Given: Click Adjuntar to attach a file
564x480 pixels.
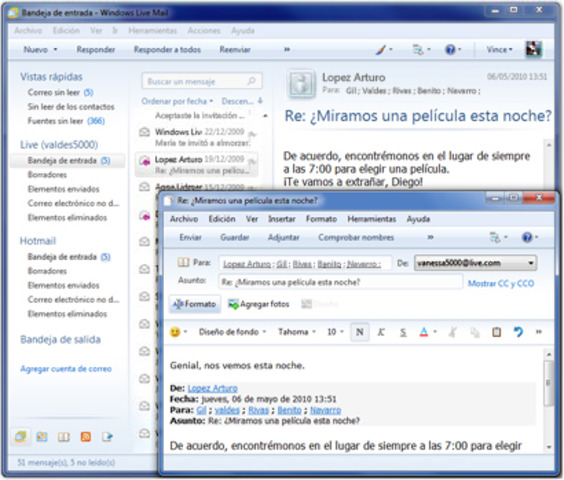Looking at the screenshot, I should pyautogui.click(x=283, y=237).
